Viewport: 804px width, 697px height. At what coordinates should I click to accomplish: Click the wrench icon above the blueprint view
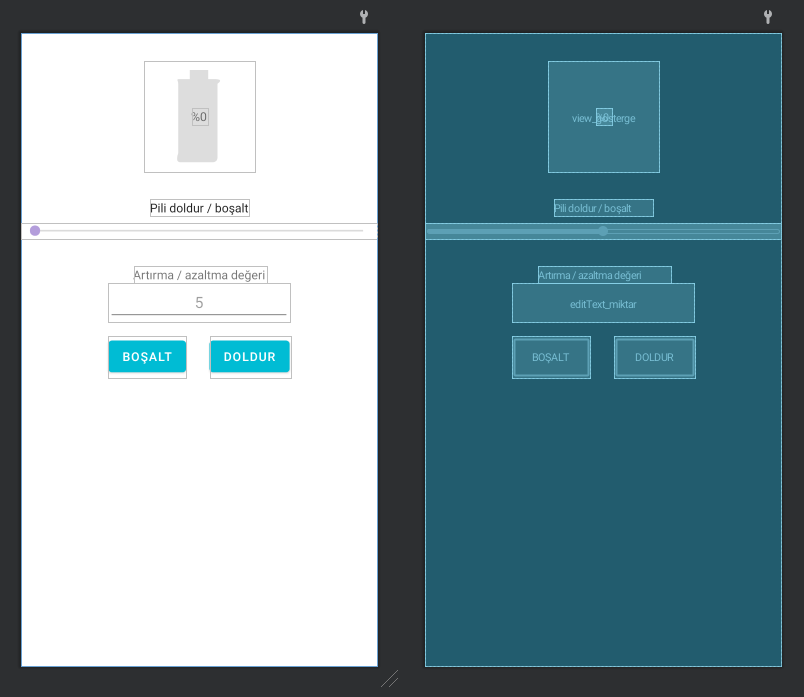coord(768,17)
